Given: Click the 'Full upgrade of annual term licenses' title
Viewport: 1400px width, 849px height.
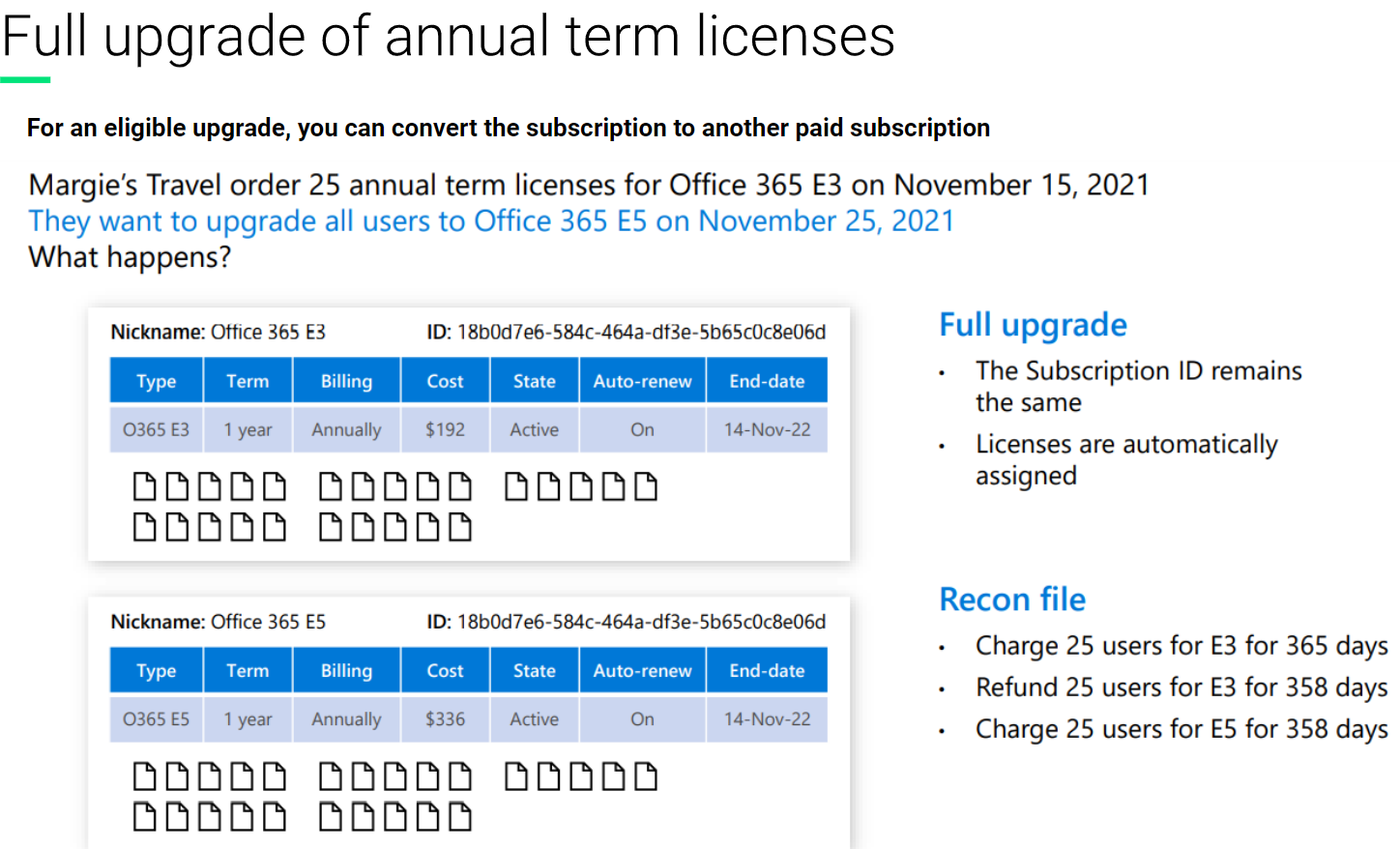Looking at the screenshot, I should tap(449, 37).
